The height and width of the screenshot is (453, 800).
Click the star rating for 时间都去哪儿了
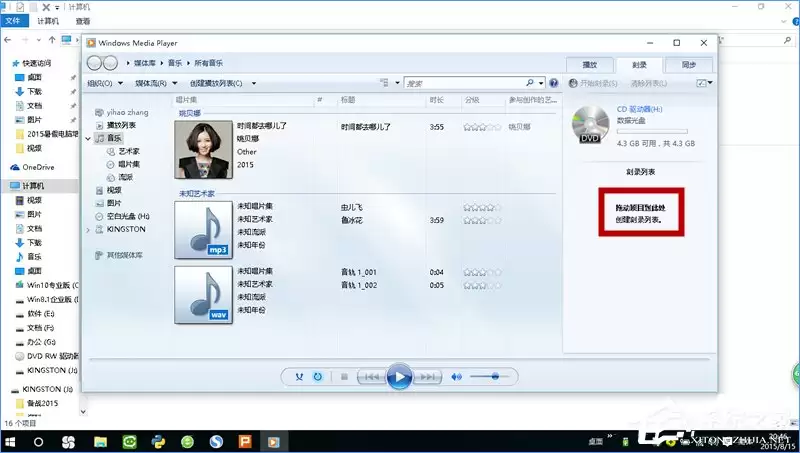point(482,127)
